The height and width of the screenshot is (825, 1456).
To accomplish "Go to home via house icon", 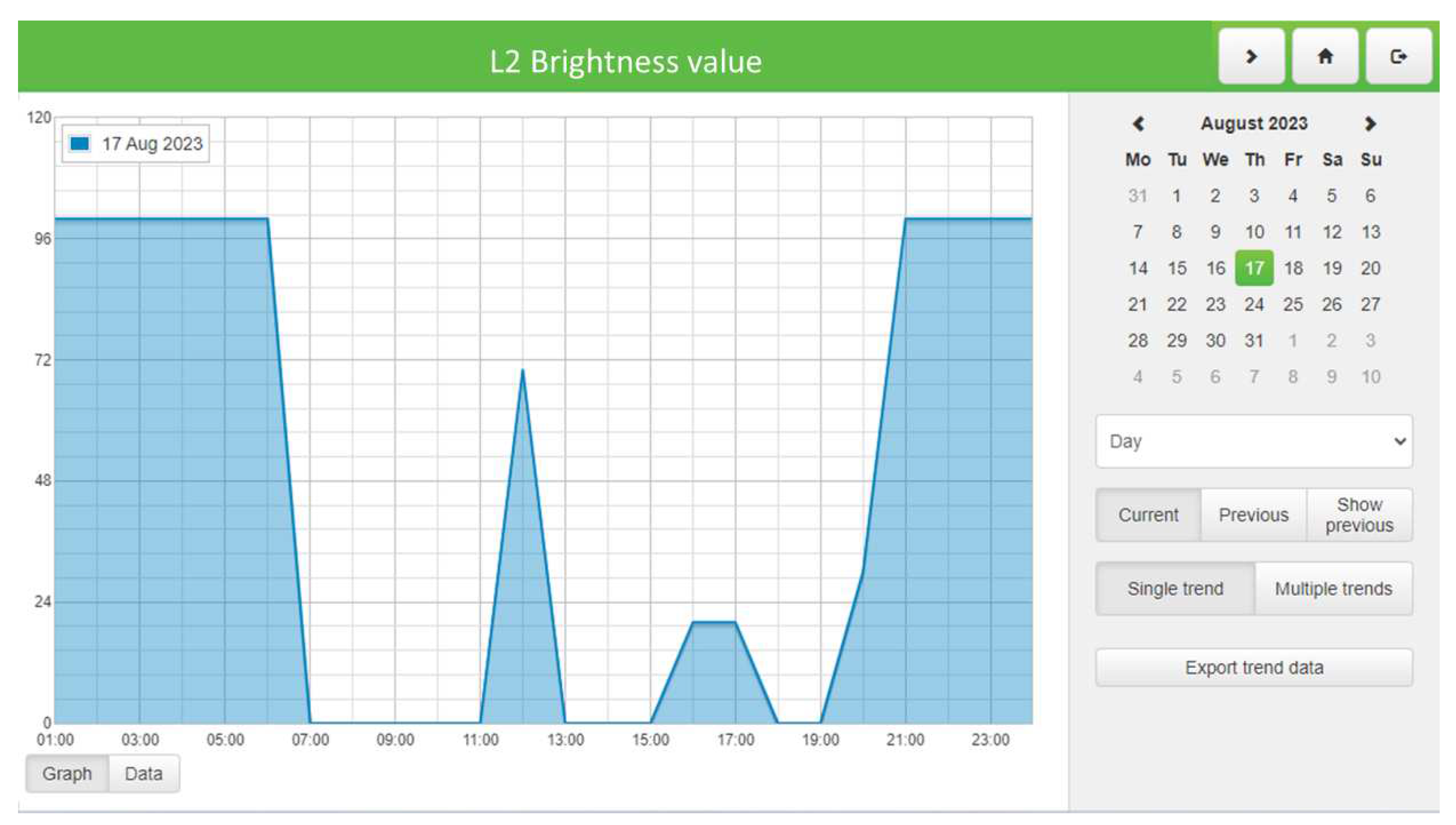I will coord(1324,56).
